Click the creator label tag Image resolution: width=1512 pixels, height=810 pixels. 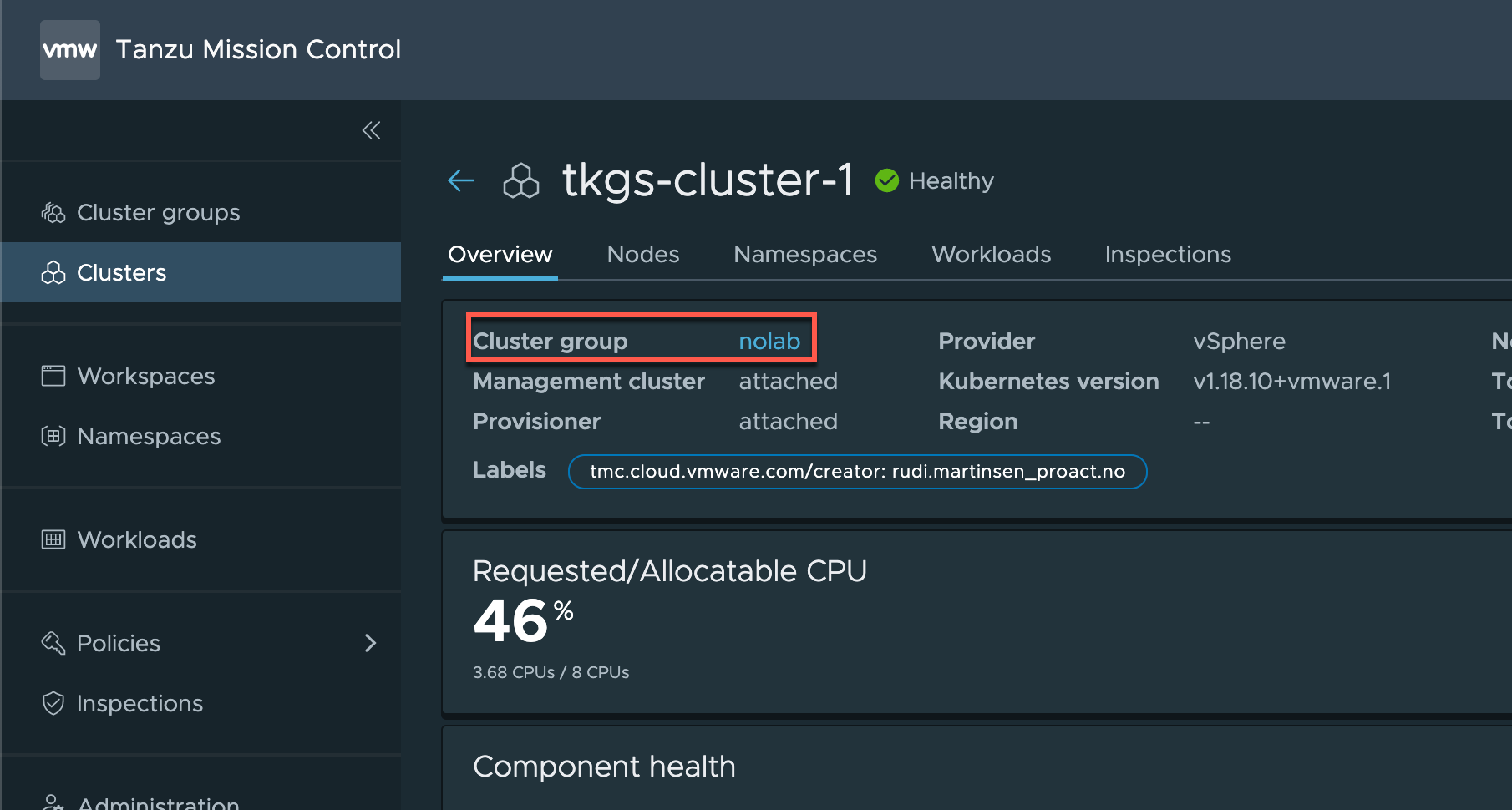coord(857,472)
